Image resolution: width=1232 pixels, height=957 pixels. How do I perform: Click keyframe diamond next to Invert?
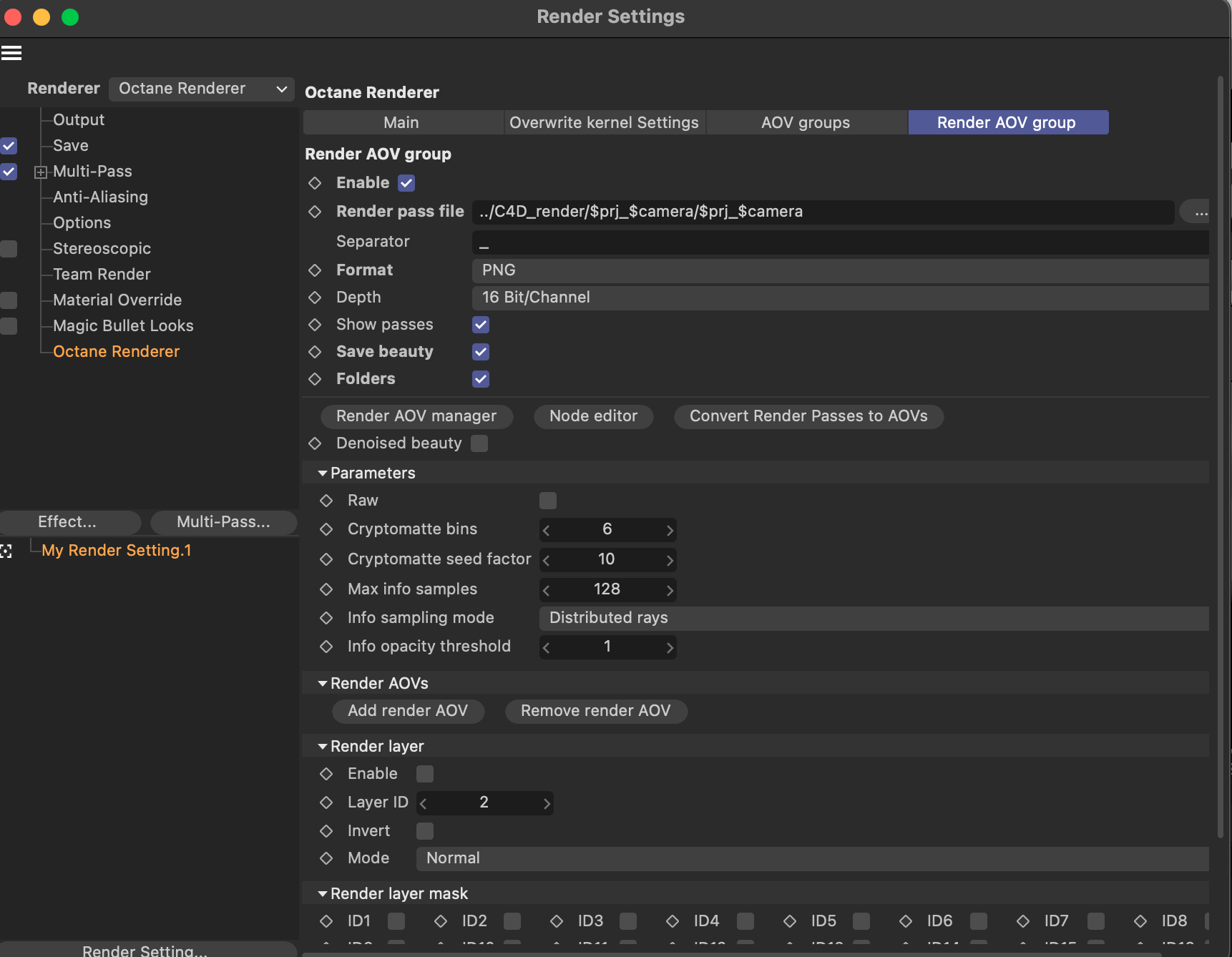tap(326, 831)
